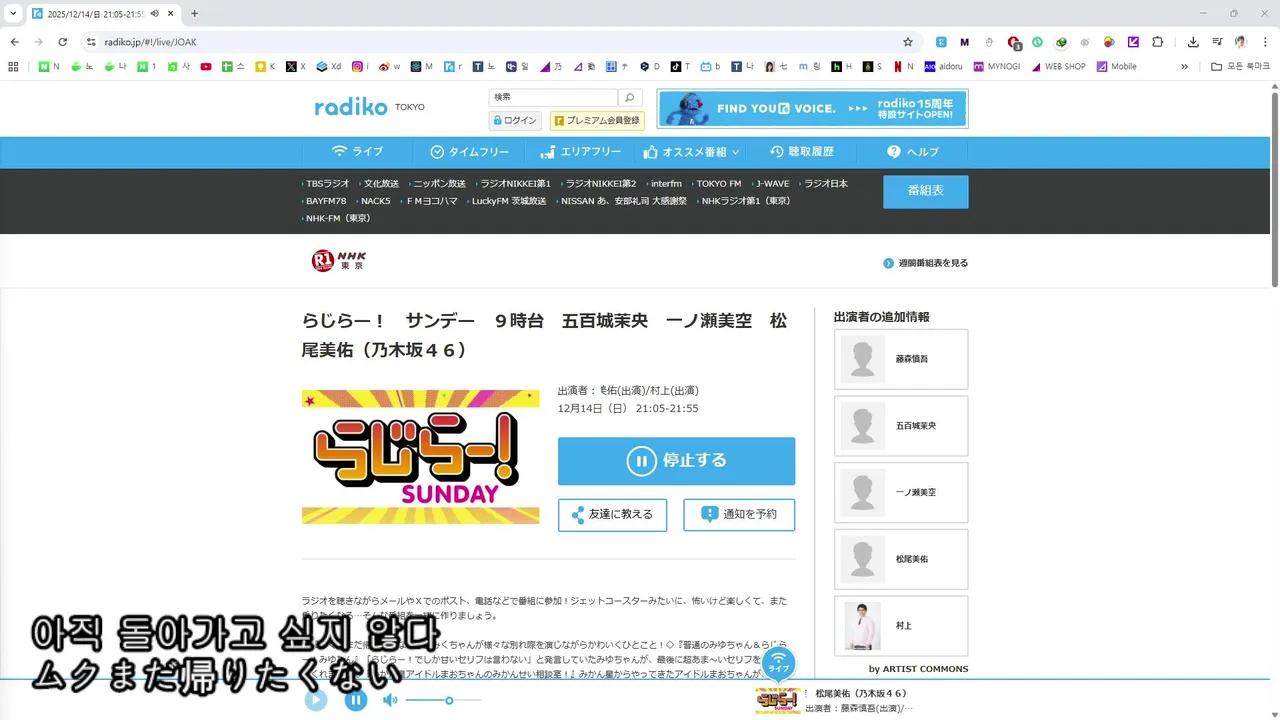This screenshot has width=1280, height=720.
Task: Expand the オススメ番組 dropdown
Action: (691, 152)
